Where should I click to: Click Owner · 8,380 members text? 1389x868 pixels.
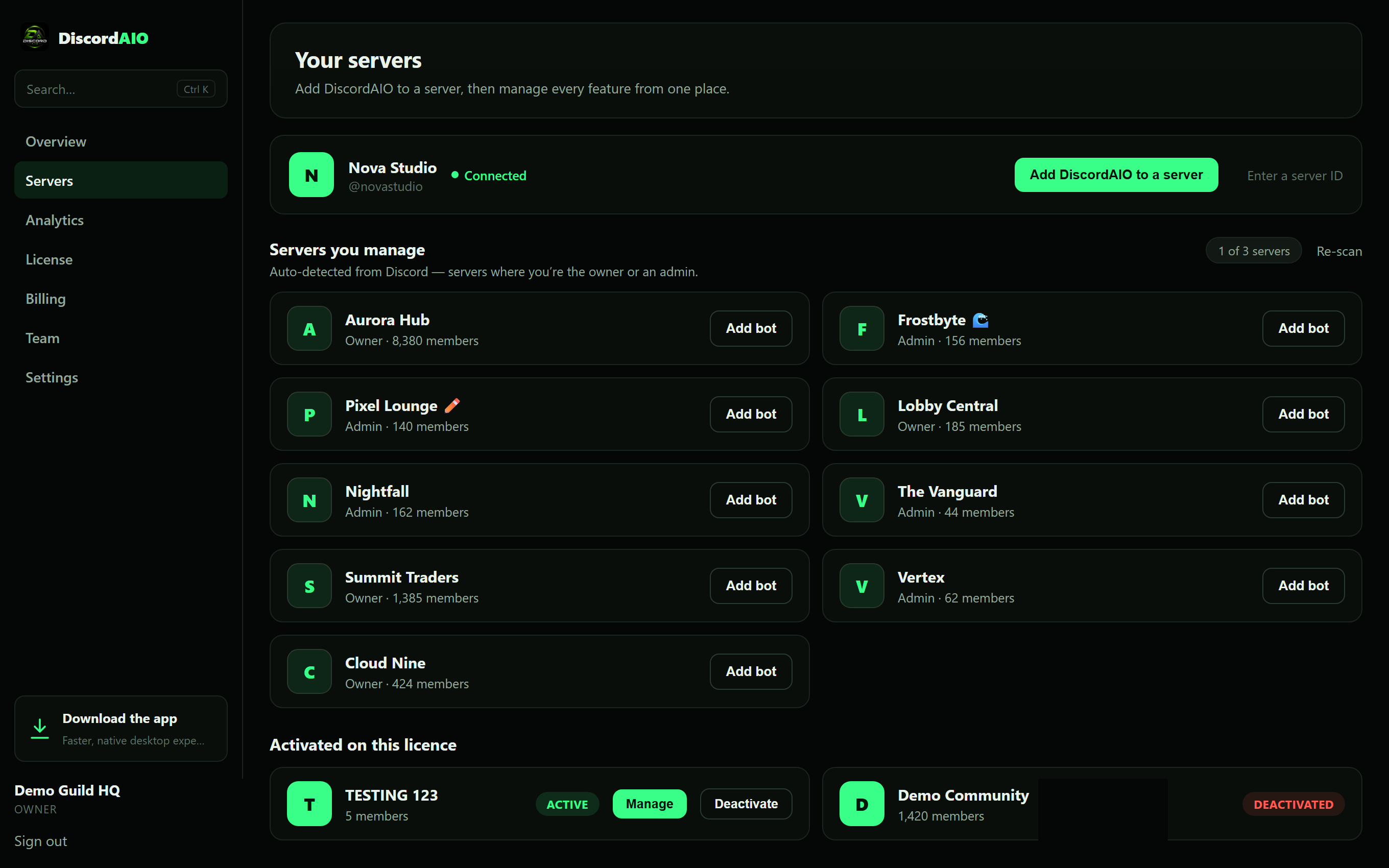[x=412, y=341]
